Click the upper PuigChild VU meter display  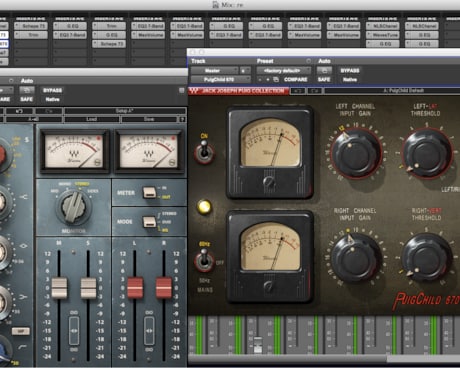point(270,142)
